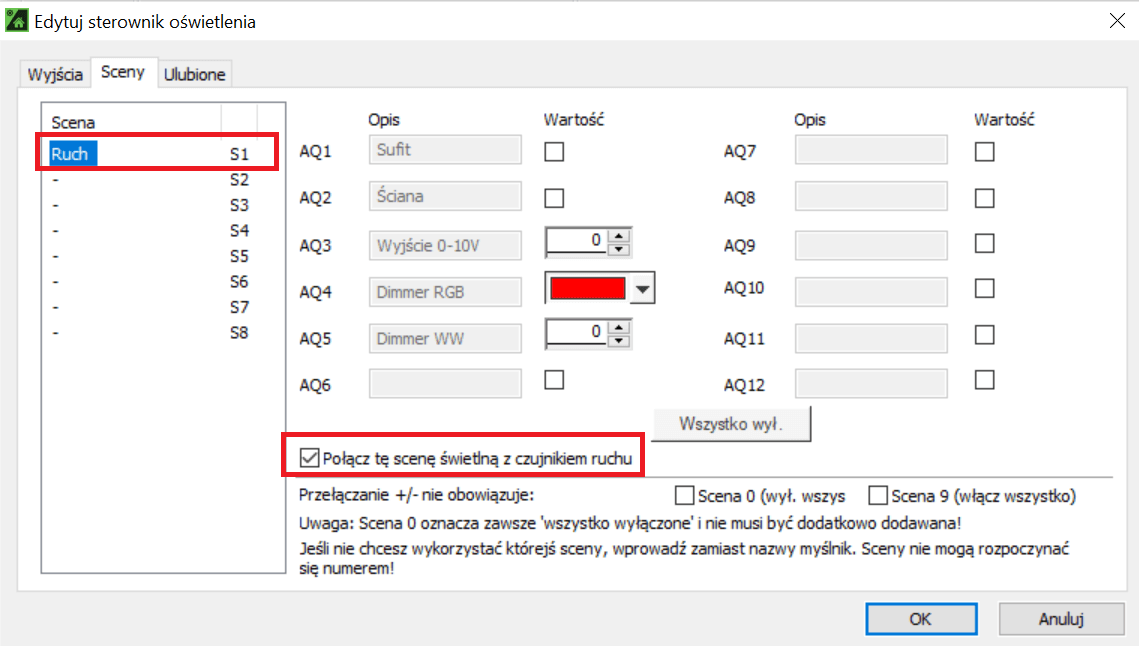Select the Ruch scene S1 row
1139x646 pixels.
150,155
